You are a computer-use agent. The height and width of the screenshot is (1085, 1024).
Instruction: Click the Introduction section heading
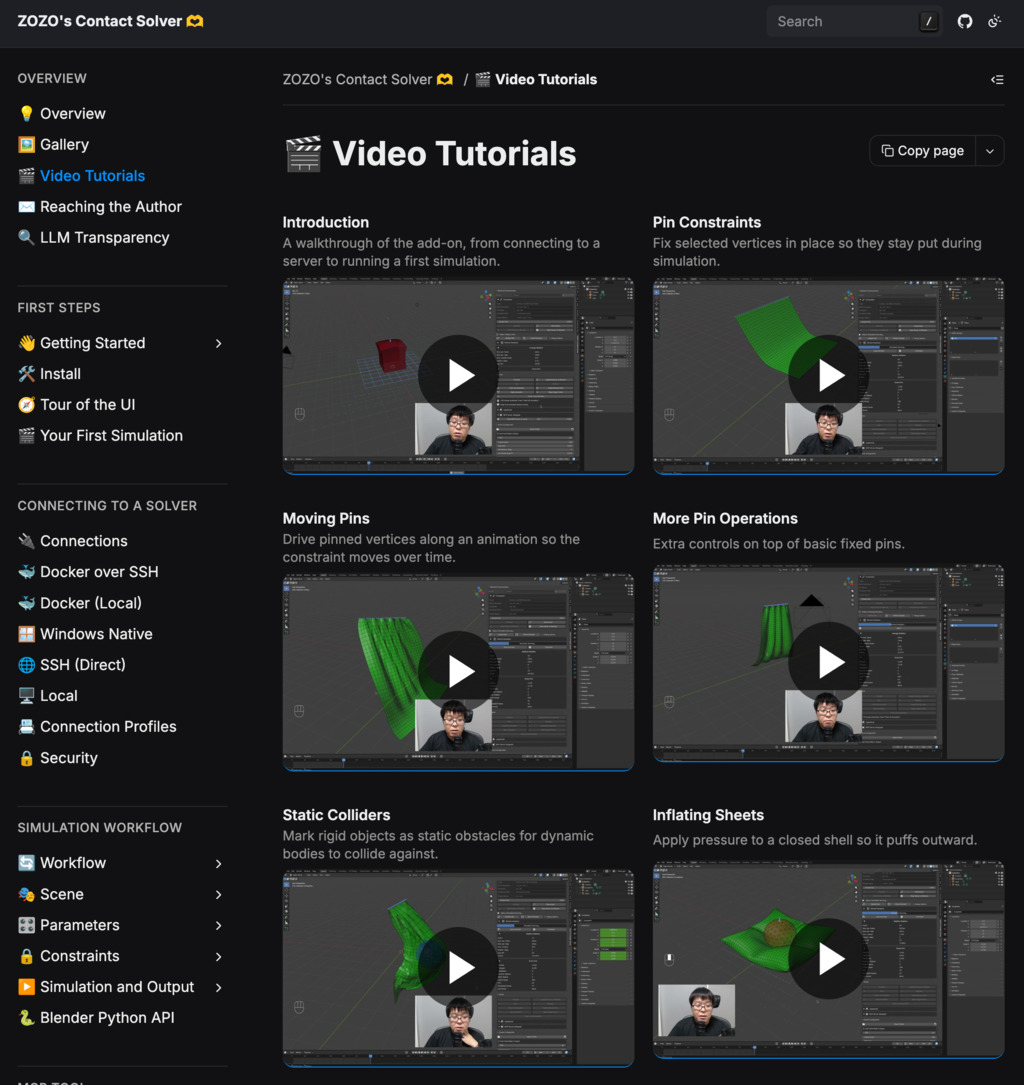(326, 222)
